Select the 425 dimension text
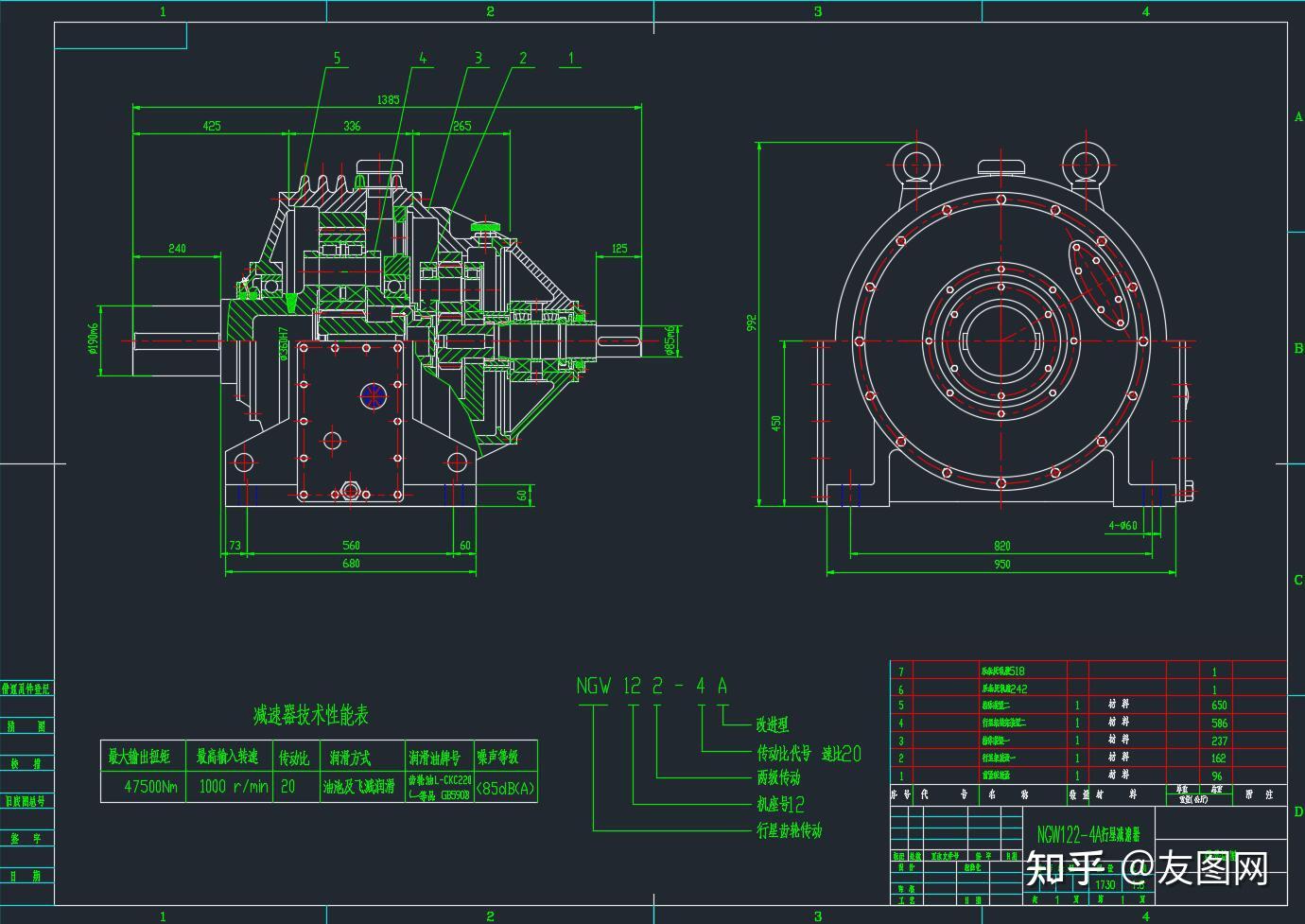1305x924 pixels. click(212, 126)
